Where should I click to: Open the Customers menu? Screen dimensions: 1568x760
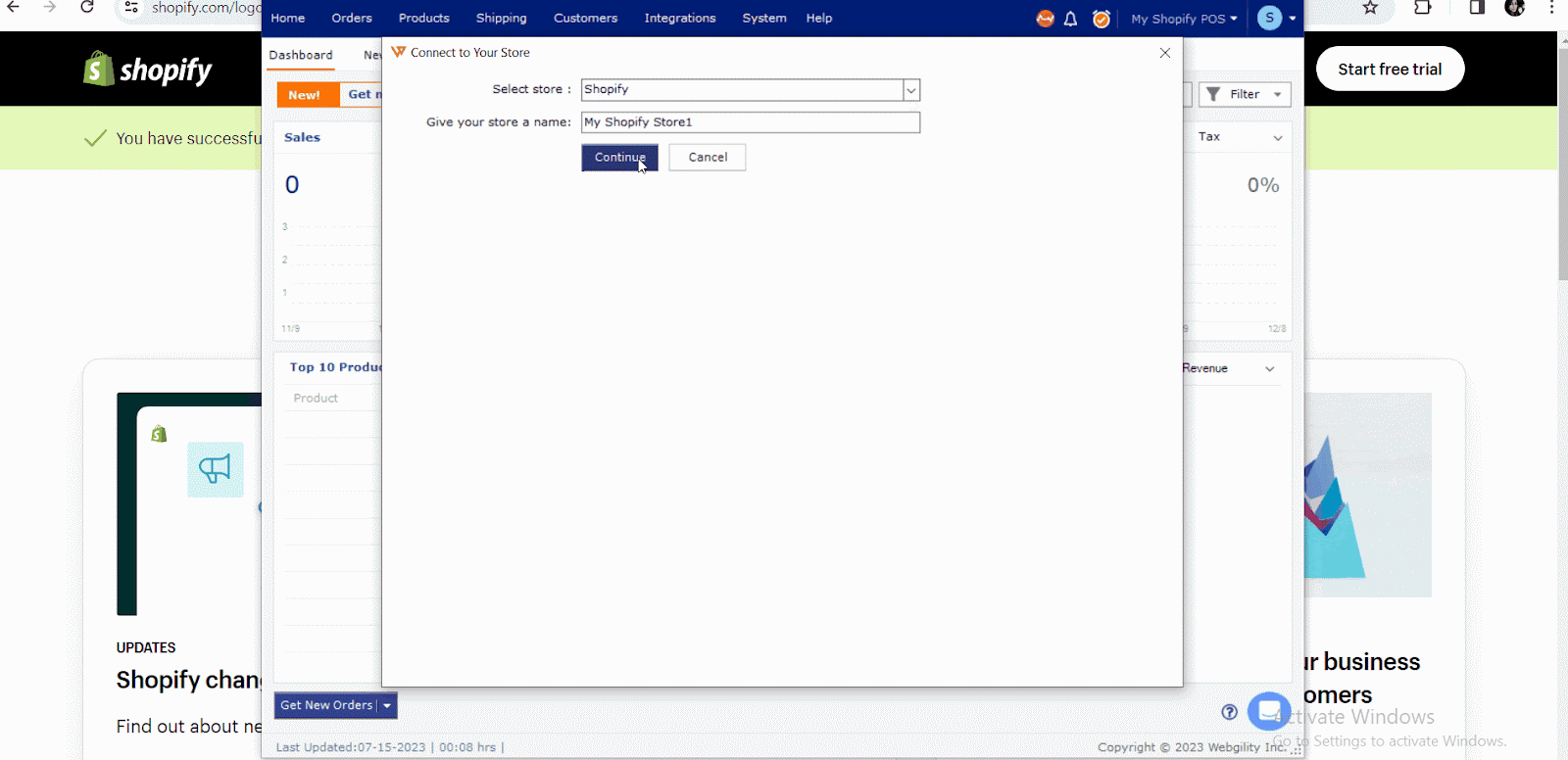coord(586,19)
